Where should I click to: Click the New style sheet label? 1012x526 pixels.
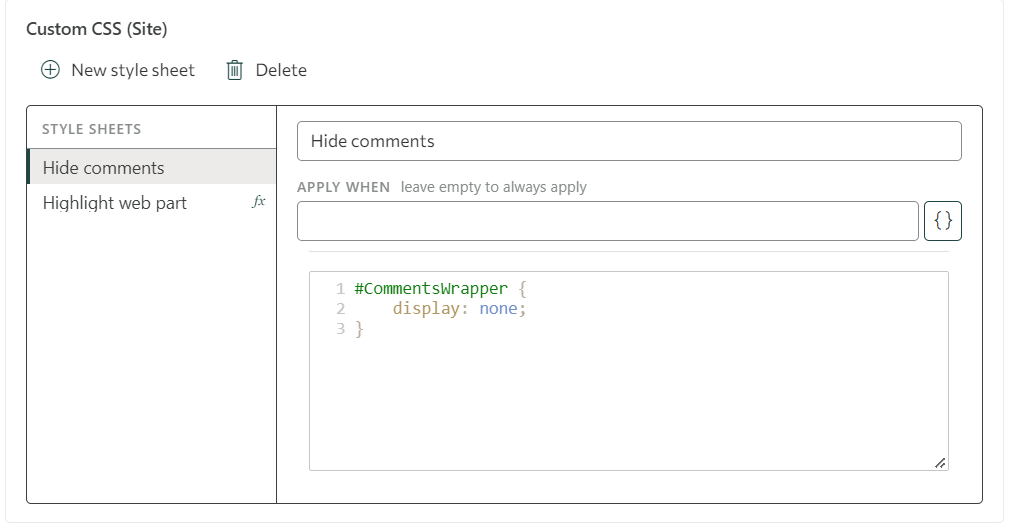133,70
